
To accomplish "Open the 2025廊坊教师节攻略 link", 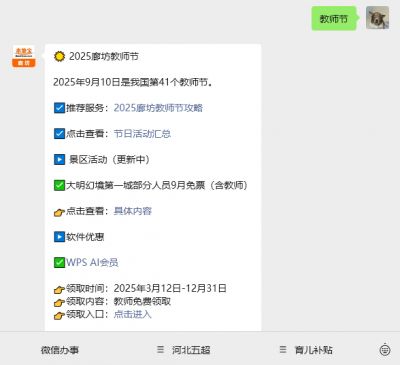I will click(158, 108).
